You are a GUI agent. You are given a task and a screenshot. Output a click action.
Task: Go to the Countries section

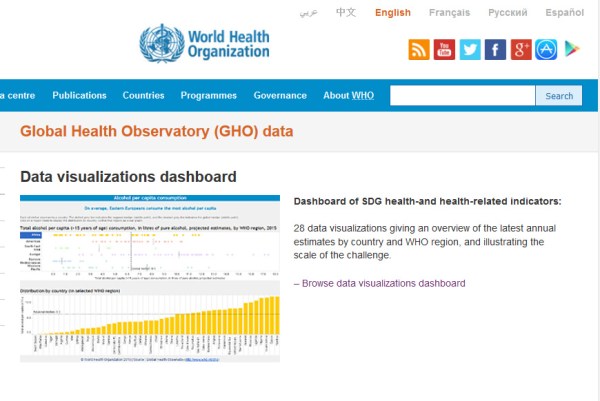coord(143,96)
